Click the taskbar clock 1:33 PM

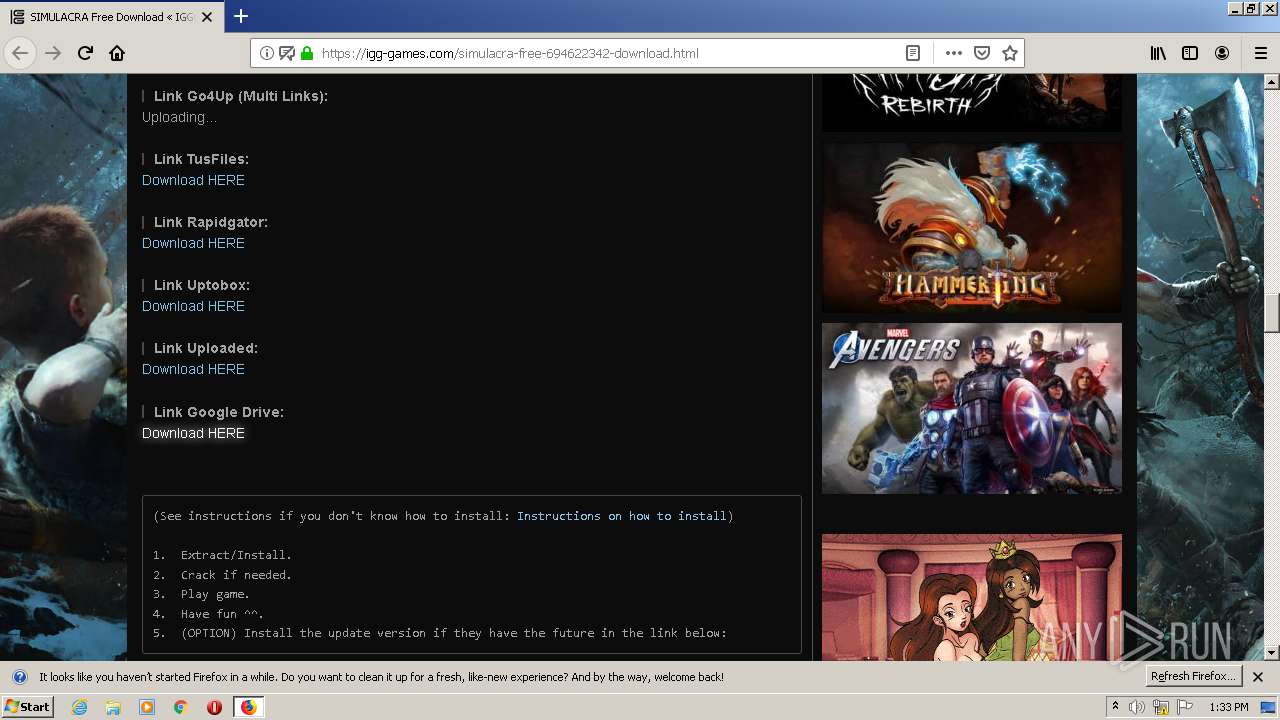pos(1229,707)
